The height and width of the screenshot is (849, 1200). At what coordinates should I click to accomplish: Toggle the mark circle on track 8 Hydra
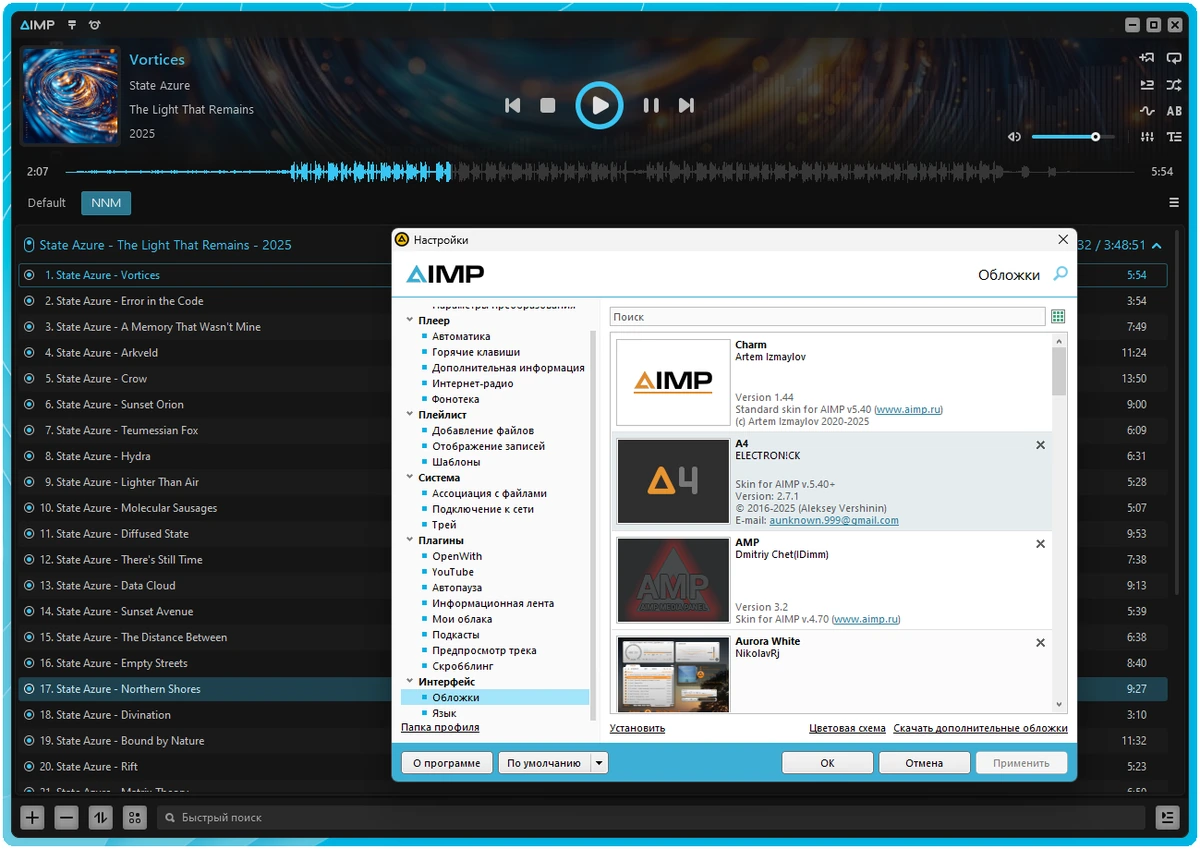(29, 456)
